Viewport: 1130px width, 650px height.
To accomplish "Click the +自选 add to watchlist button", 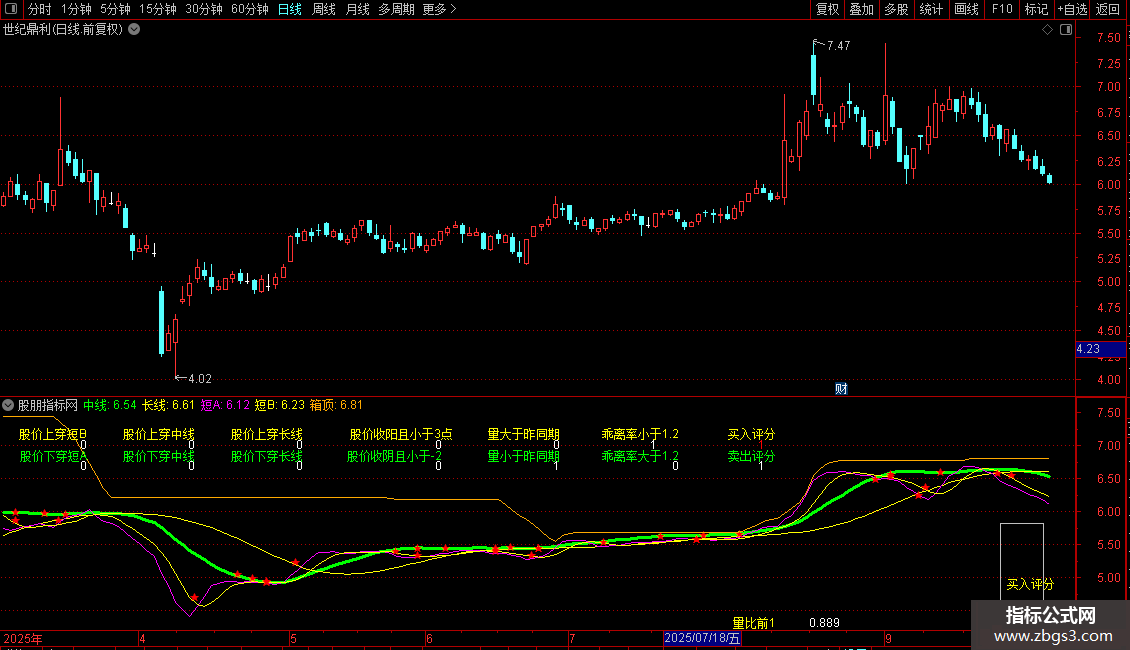I will coord(1071,10).
